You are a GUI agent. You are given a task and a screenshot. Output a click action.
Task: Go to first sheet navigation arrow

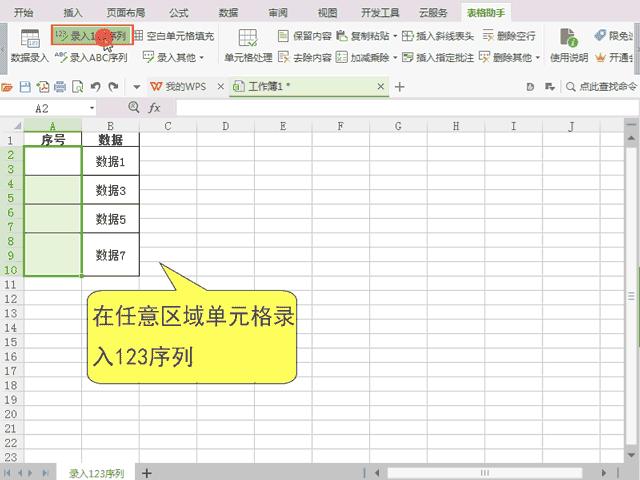(7, 473)
